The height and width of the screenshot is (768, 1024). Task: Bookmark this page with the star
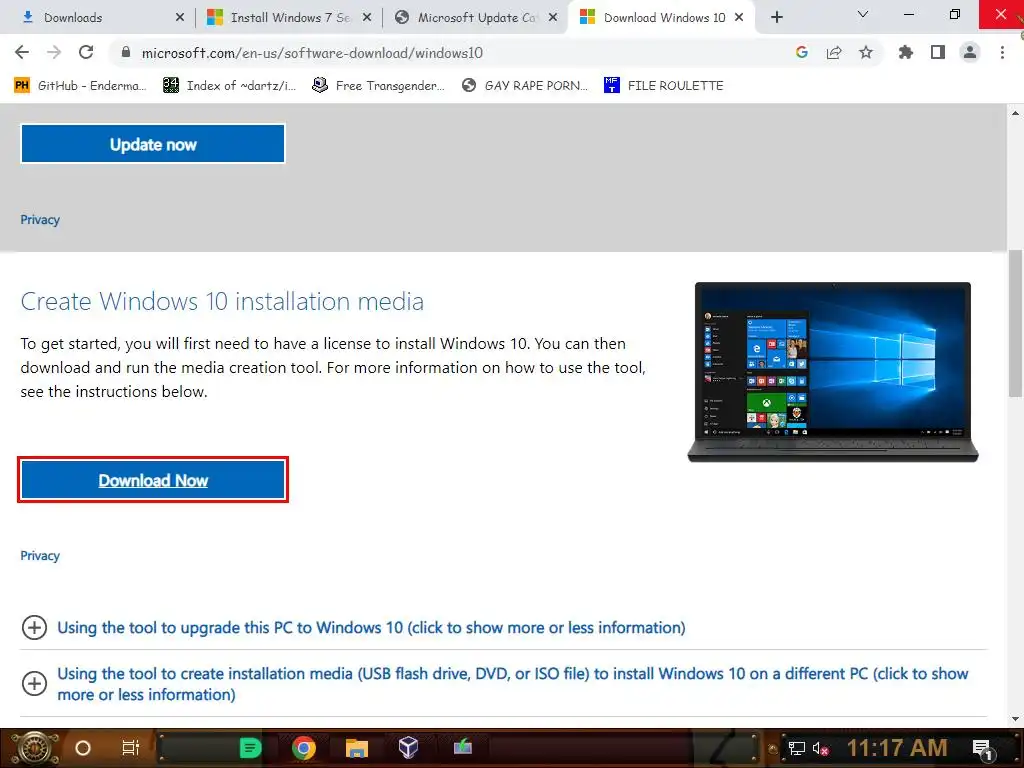click(866, 52)
